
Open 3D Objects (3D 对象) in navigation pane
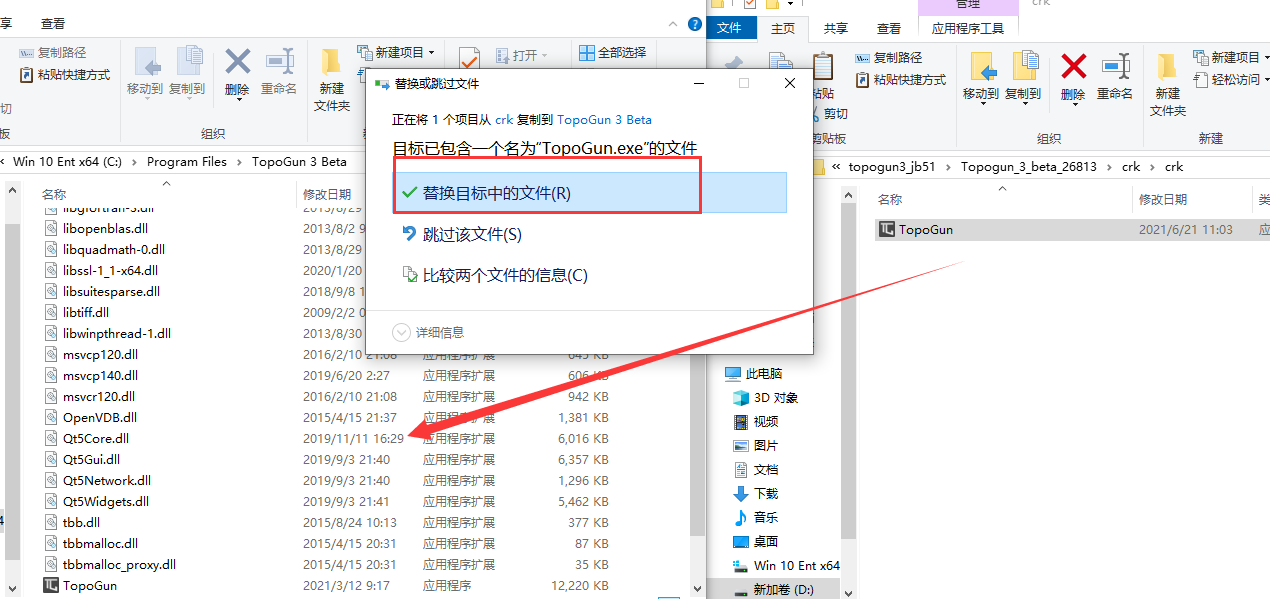[x=765, y=397]
